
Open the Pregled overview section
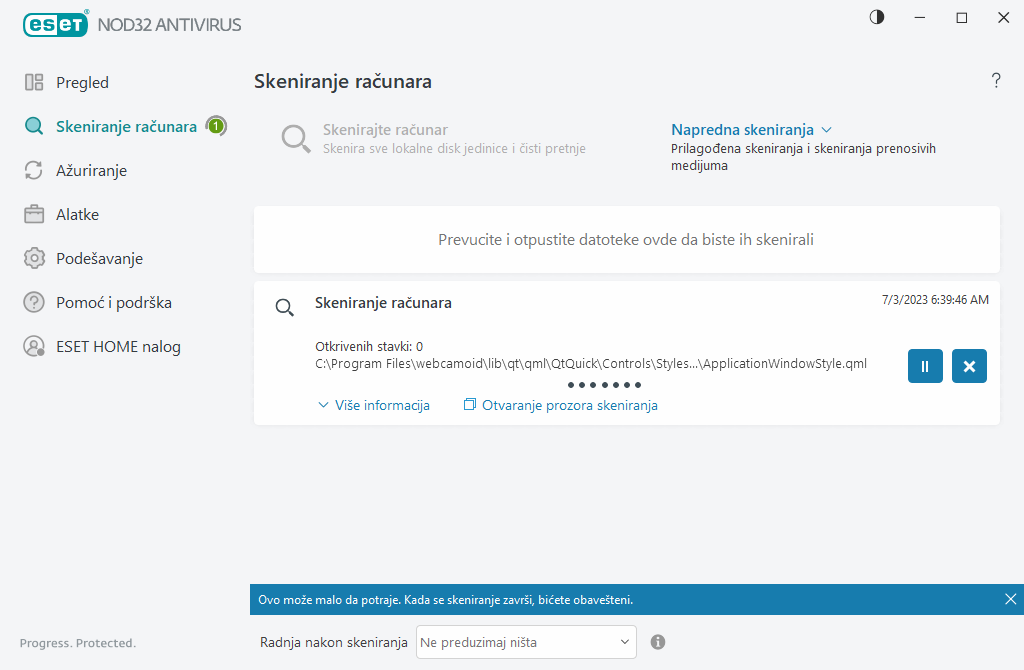click(x=82, y=83)
